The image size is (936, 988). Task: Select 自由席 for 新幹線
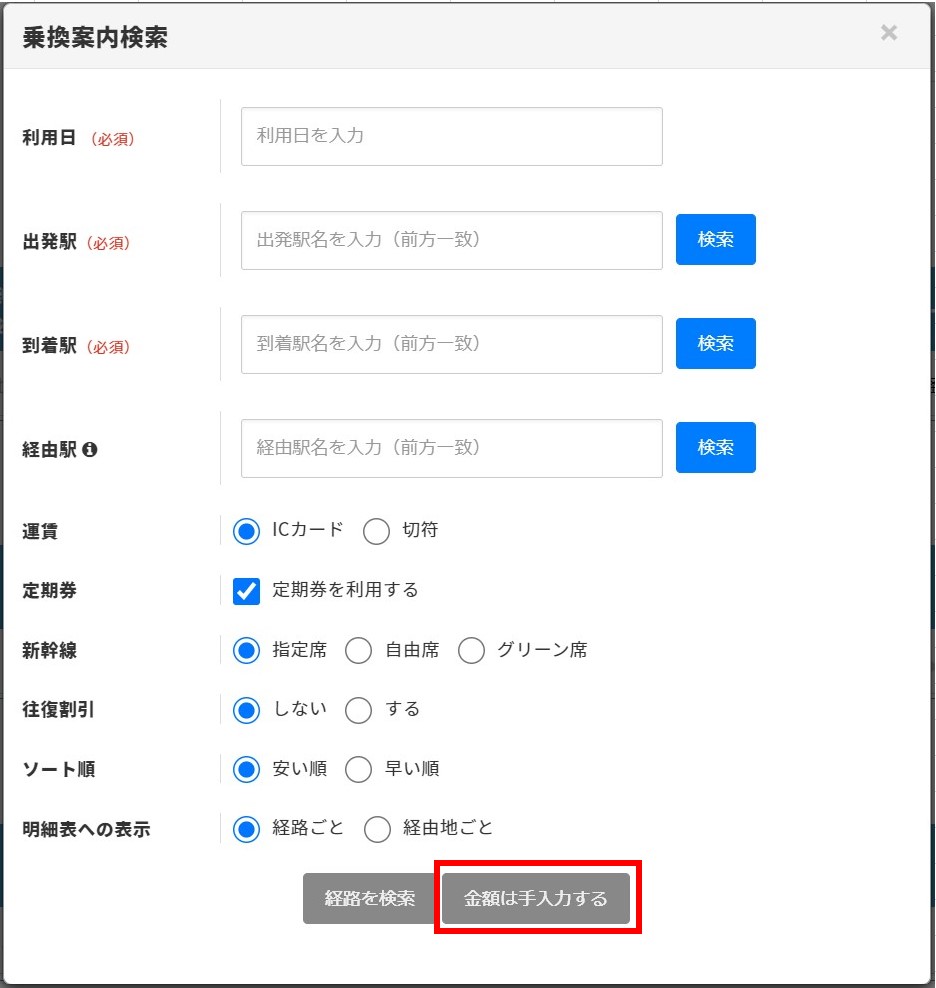(x=358, y=650)
